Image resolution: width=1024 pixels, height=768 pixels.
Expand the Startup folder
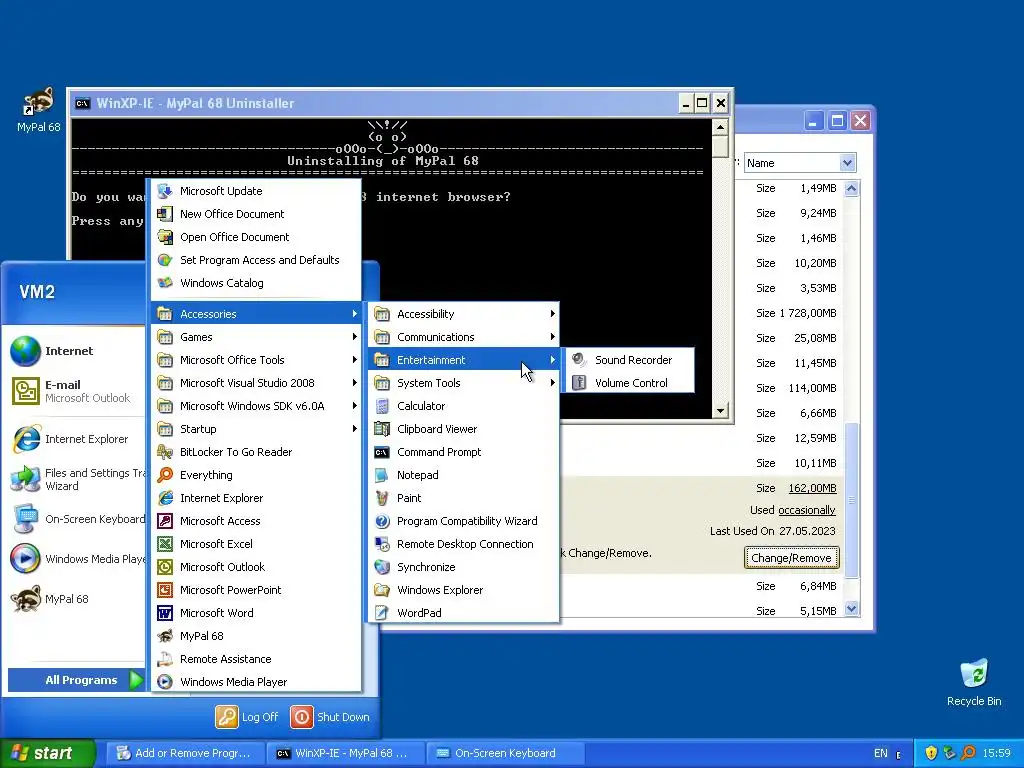pyautogui.click(x=257, y=428)
